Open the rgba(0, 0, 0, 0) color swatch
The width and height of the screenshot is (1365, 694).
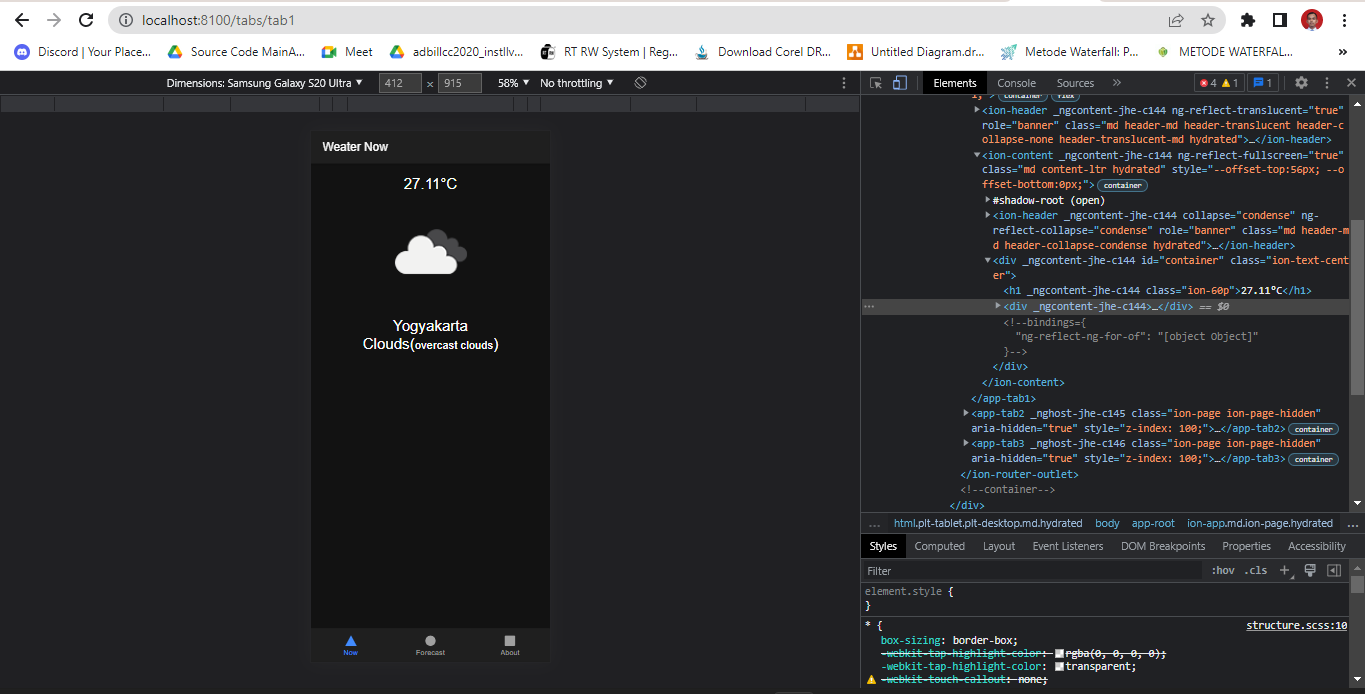point(1060,653)
